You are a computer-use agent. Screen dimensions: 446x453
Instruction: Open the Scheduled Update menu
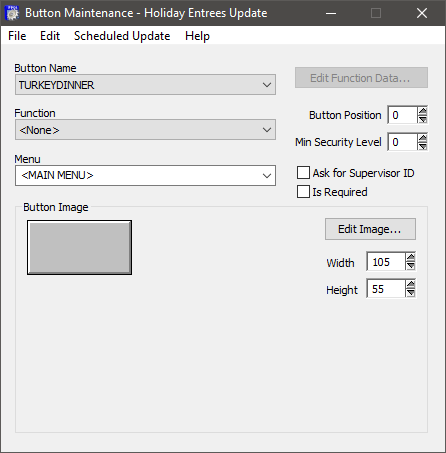click(x=122, y=36)
